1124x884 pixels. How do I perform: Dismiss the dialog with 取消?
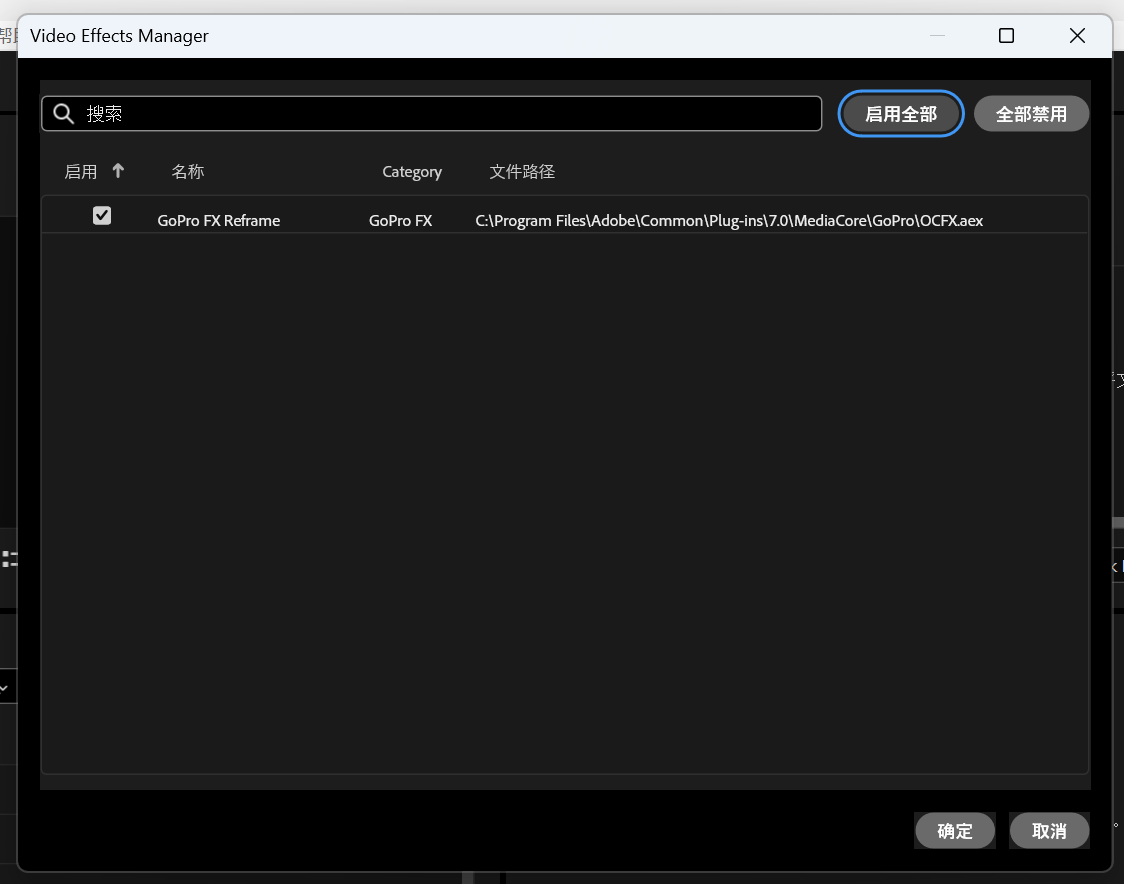tap(1049, 831)
